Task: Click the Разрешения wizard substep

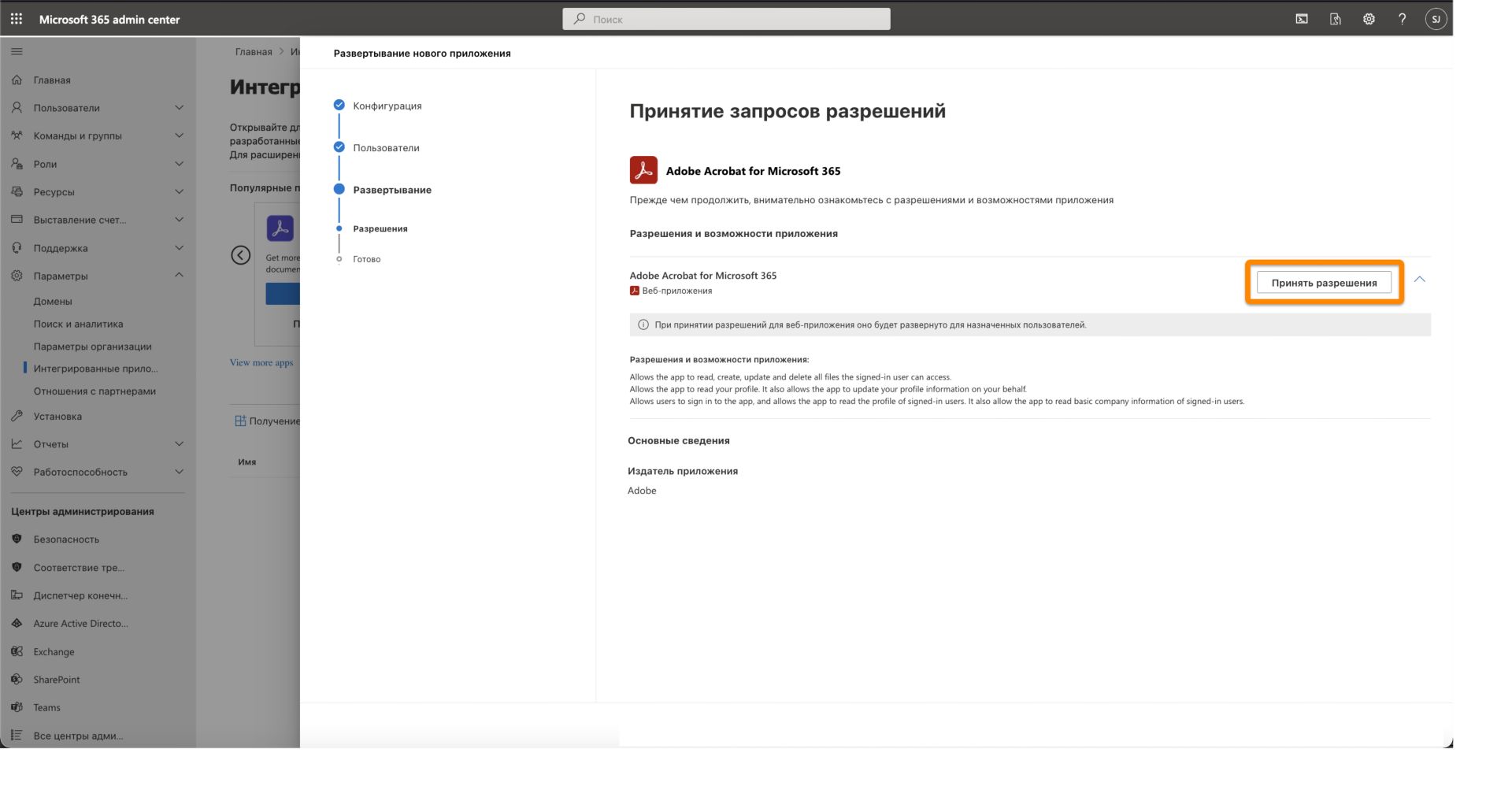Action: point(380,228)
